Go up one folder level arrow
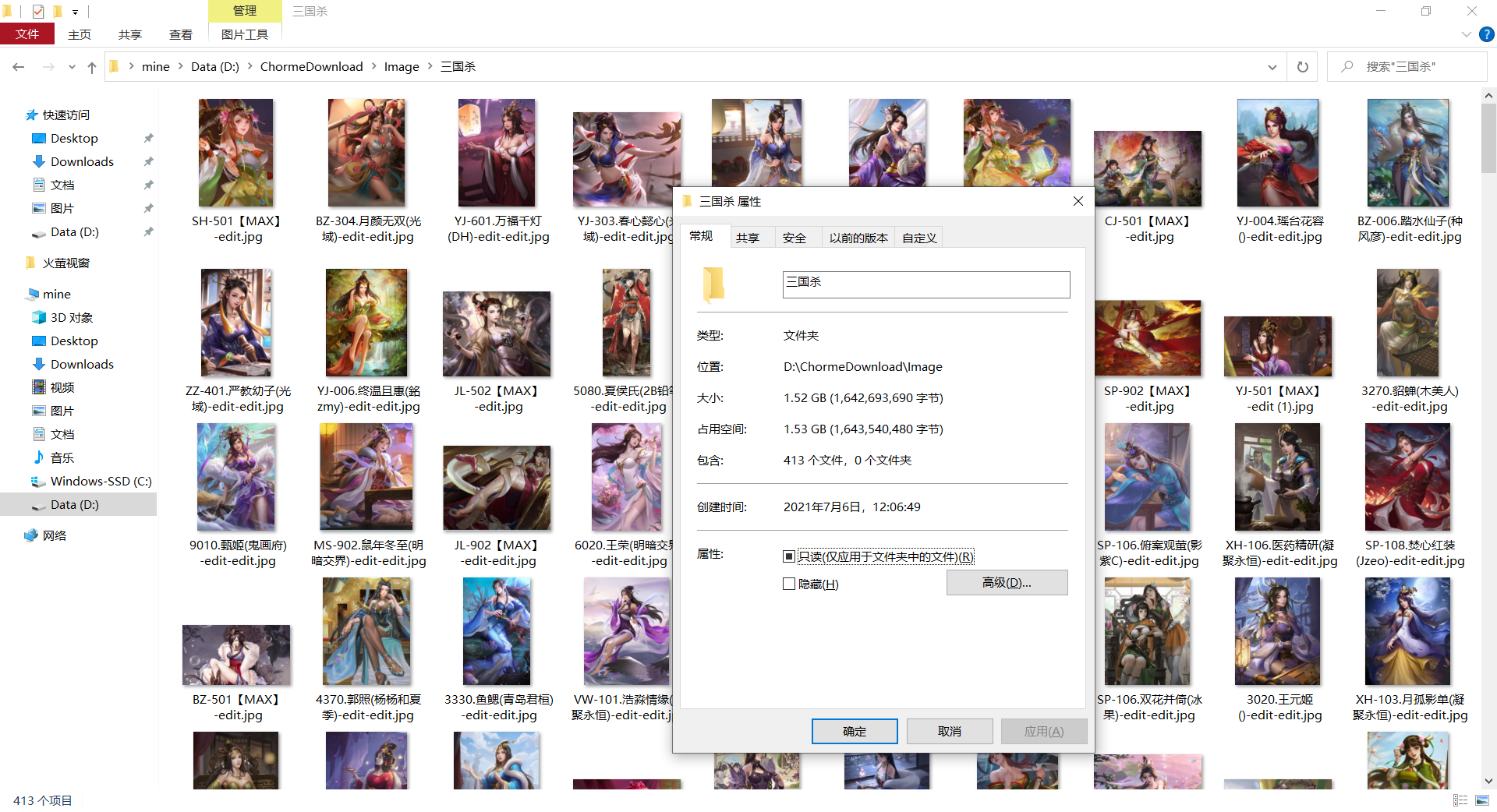Viewport: 1497px width, 812px height. point(92,67)
